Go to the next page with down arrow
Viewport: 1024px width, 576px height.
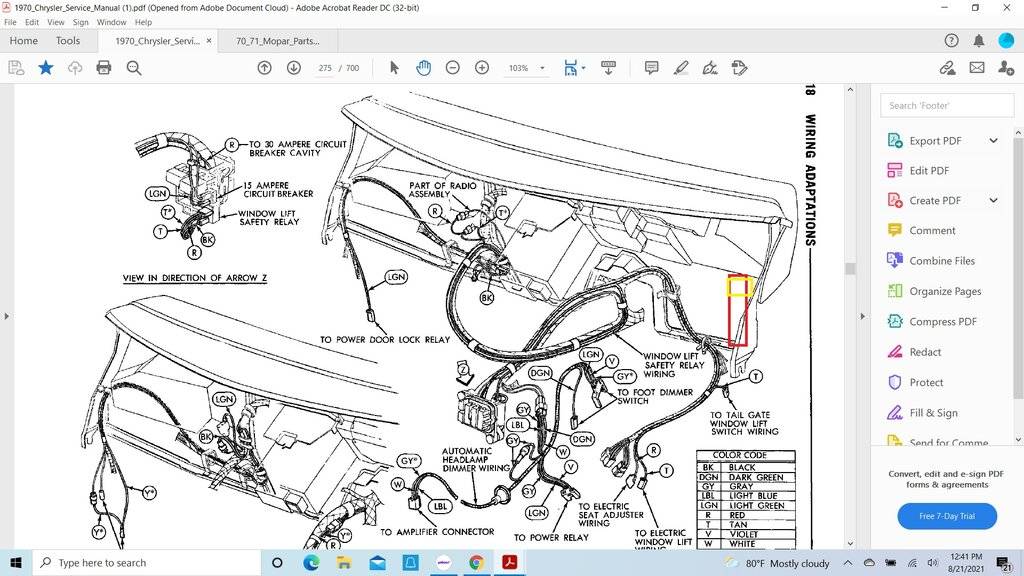(294, 68)
